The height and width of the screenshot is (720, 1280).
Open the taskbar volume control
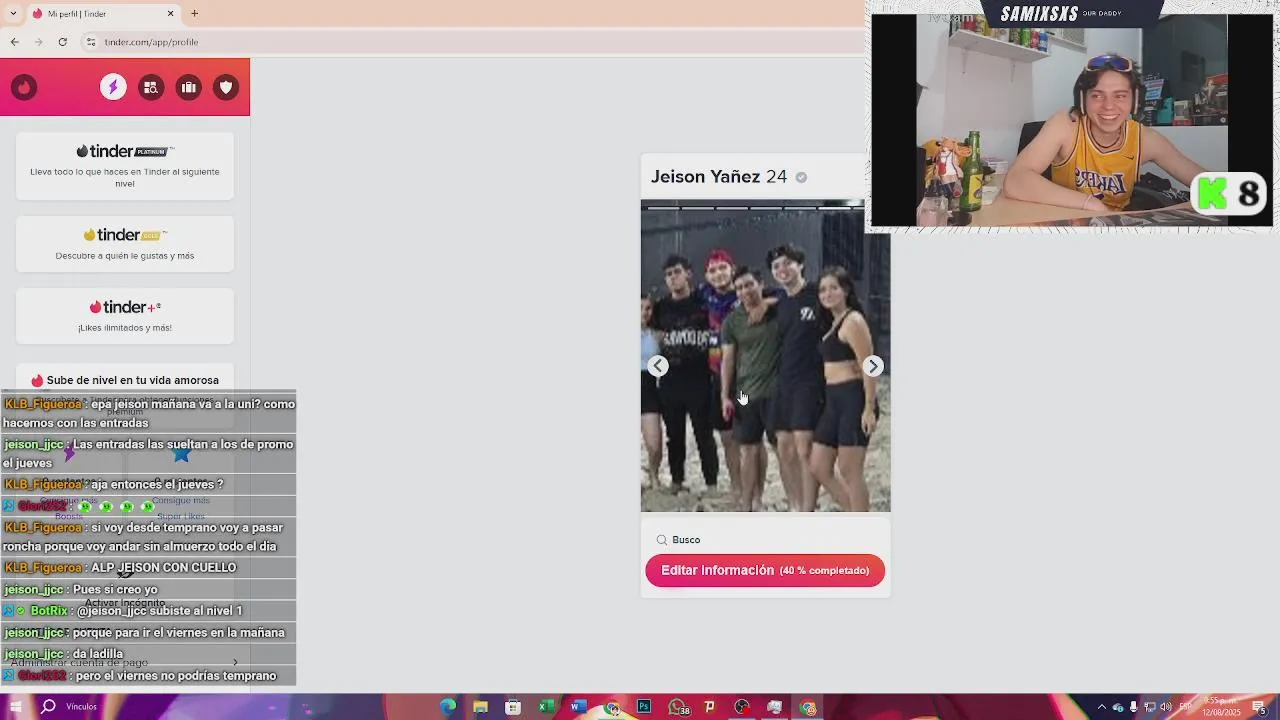point(1165,707)
